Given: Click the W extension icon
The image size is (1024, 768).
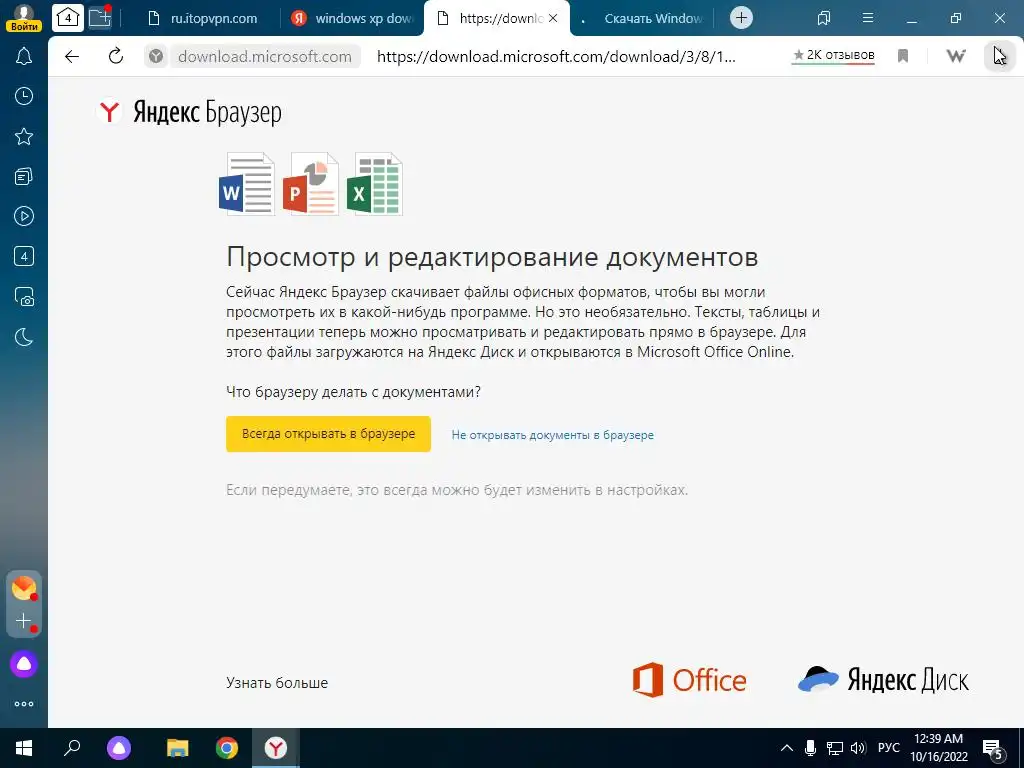Looking at the screenshot, I should tap(955, 56).
